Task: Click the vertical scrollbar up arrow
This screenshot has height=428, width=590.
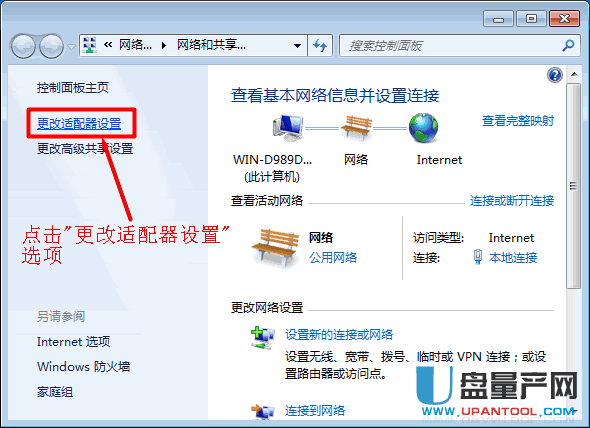Action: pos(574,74)
